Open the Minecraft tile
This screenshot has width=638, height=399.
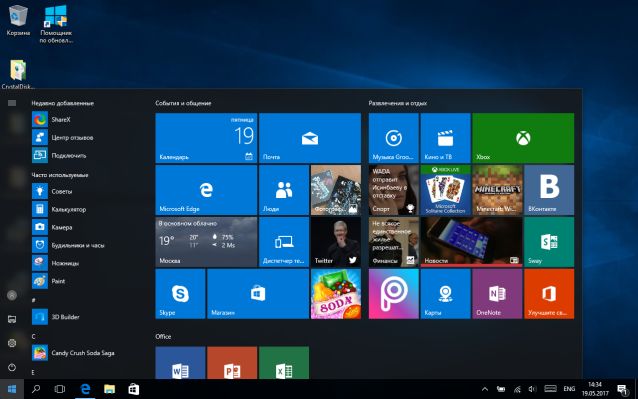(497, 190)
